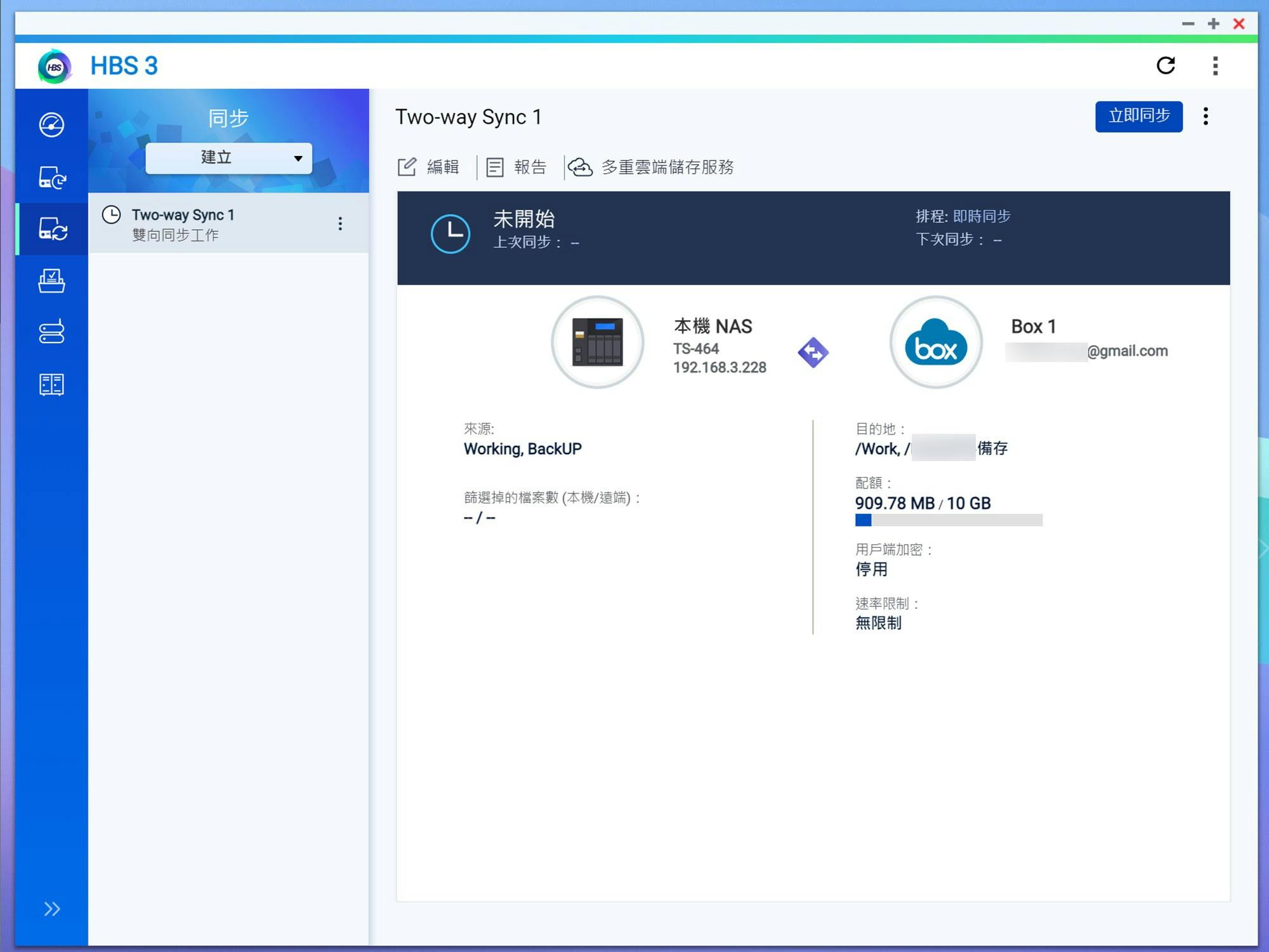The width and height of the screenshot is (1269, 952).
Task: Select the Sync sidebar icon
Action: click(51, 229)
